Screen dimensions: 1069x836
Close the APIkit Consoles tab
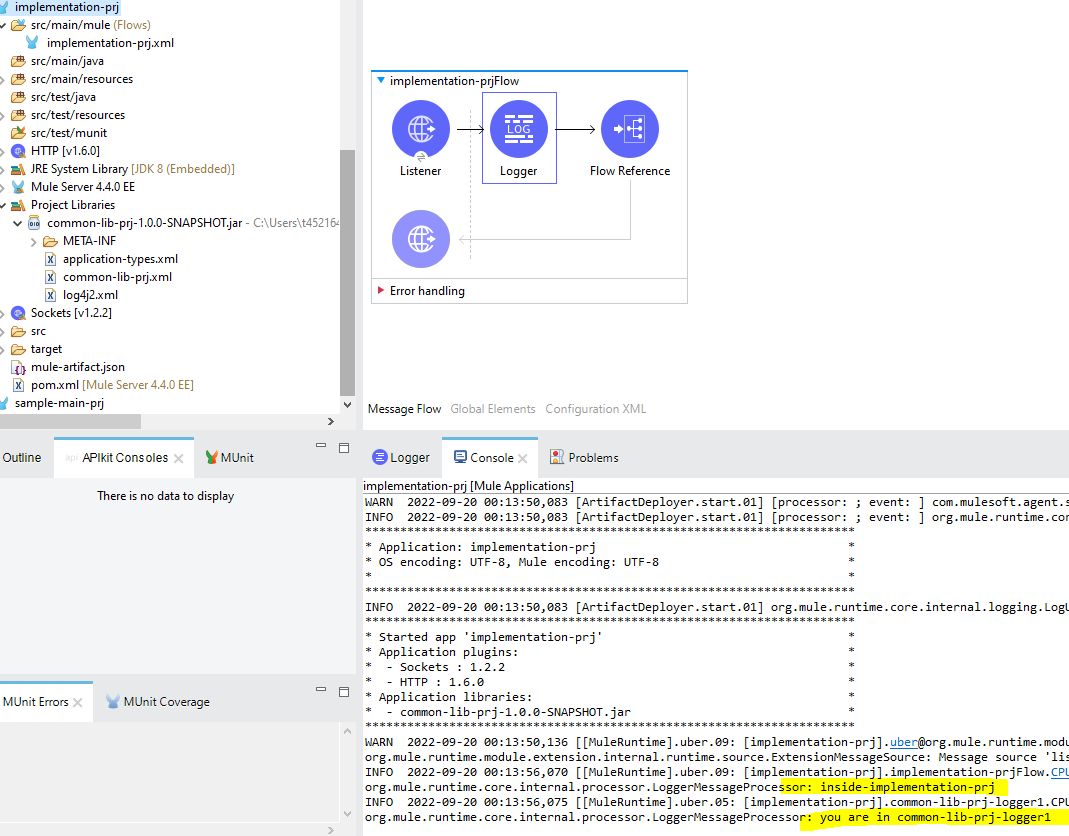point(178,459)
